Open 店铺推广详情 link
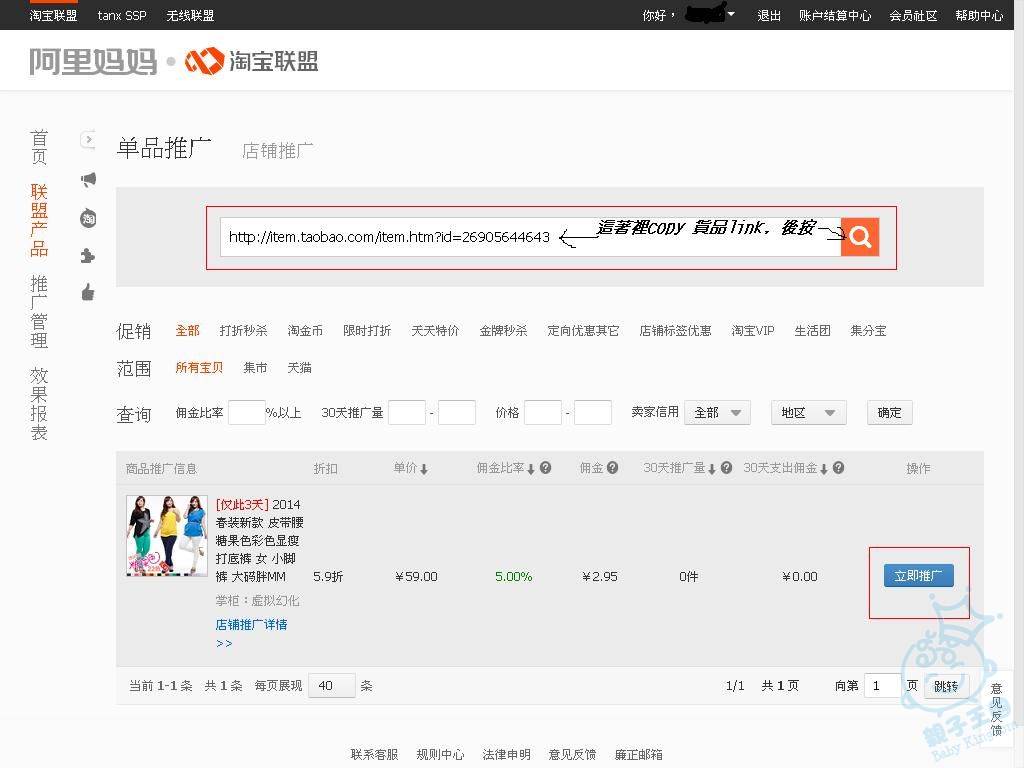Screen dimensions: 1024x768 coord(251,624)
